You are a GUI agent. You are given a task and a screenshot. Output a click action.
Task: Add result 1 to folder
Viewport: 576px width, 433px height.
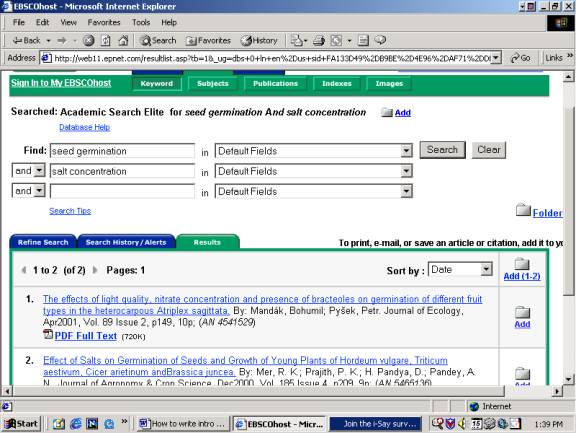[522, 324]
